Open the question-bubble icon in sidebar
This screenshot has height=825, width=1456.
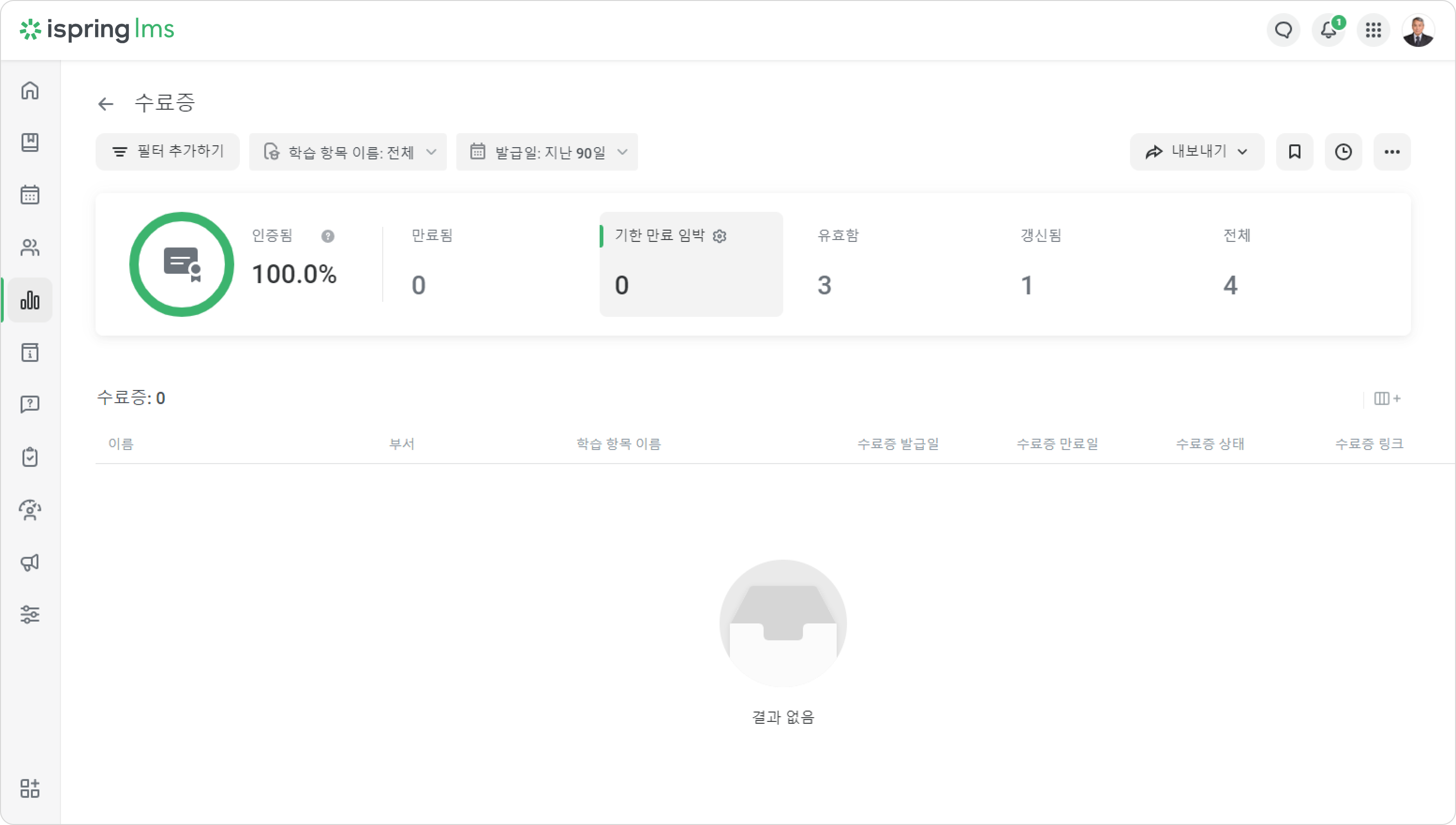coord(30,405)
